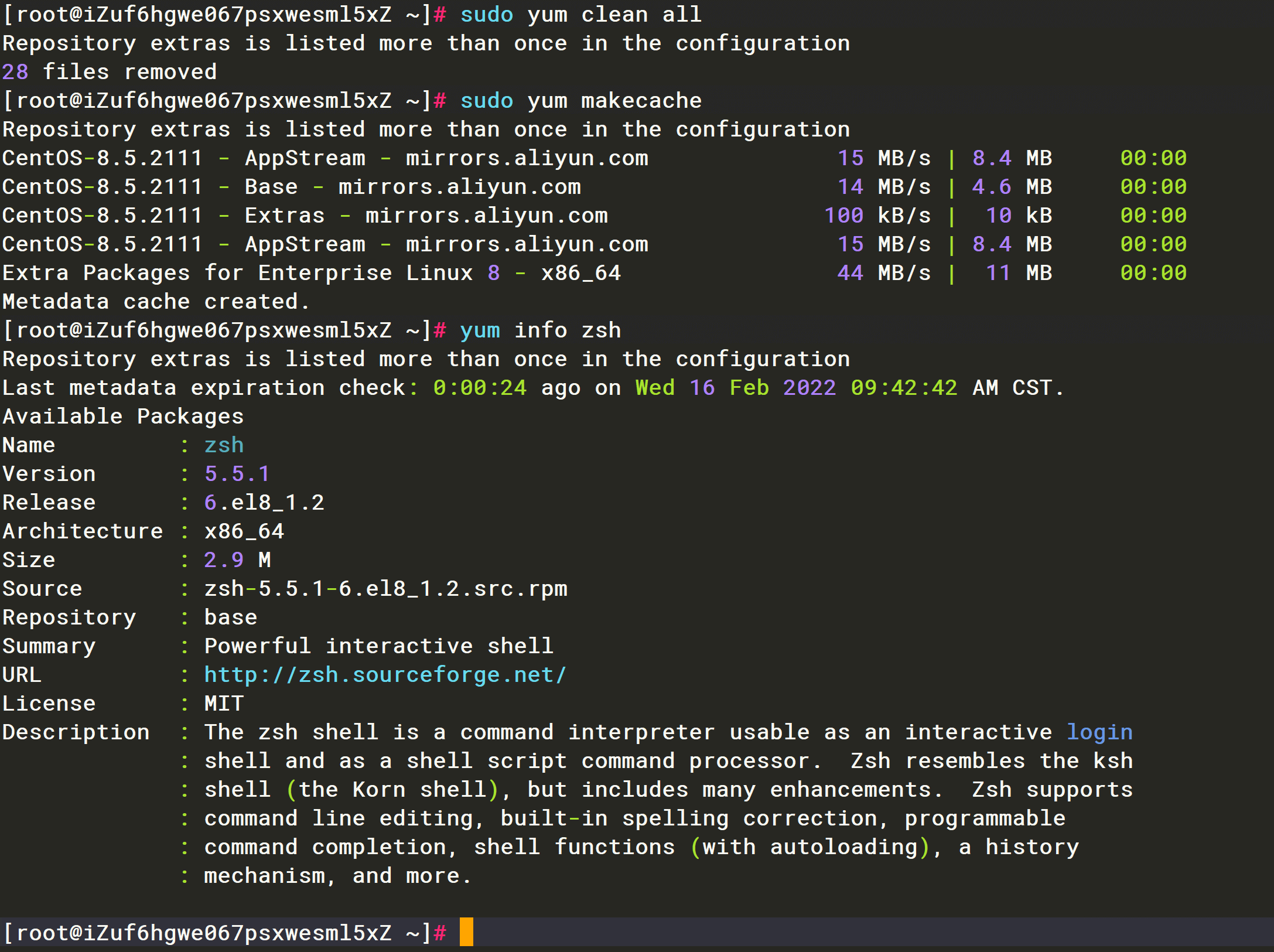Click the 'Available Packages' heading

[x=123, y=417]
